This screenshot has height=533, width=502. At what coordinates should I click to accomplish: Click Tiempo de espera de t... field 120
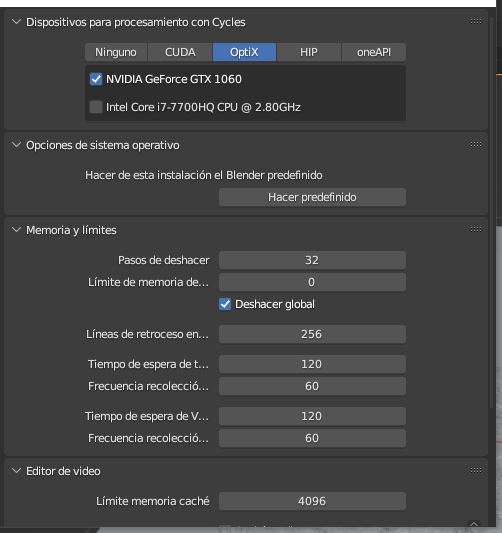(312, 364)
